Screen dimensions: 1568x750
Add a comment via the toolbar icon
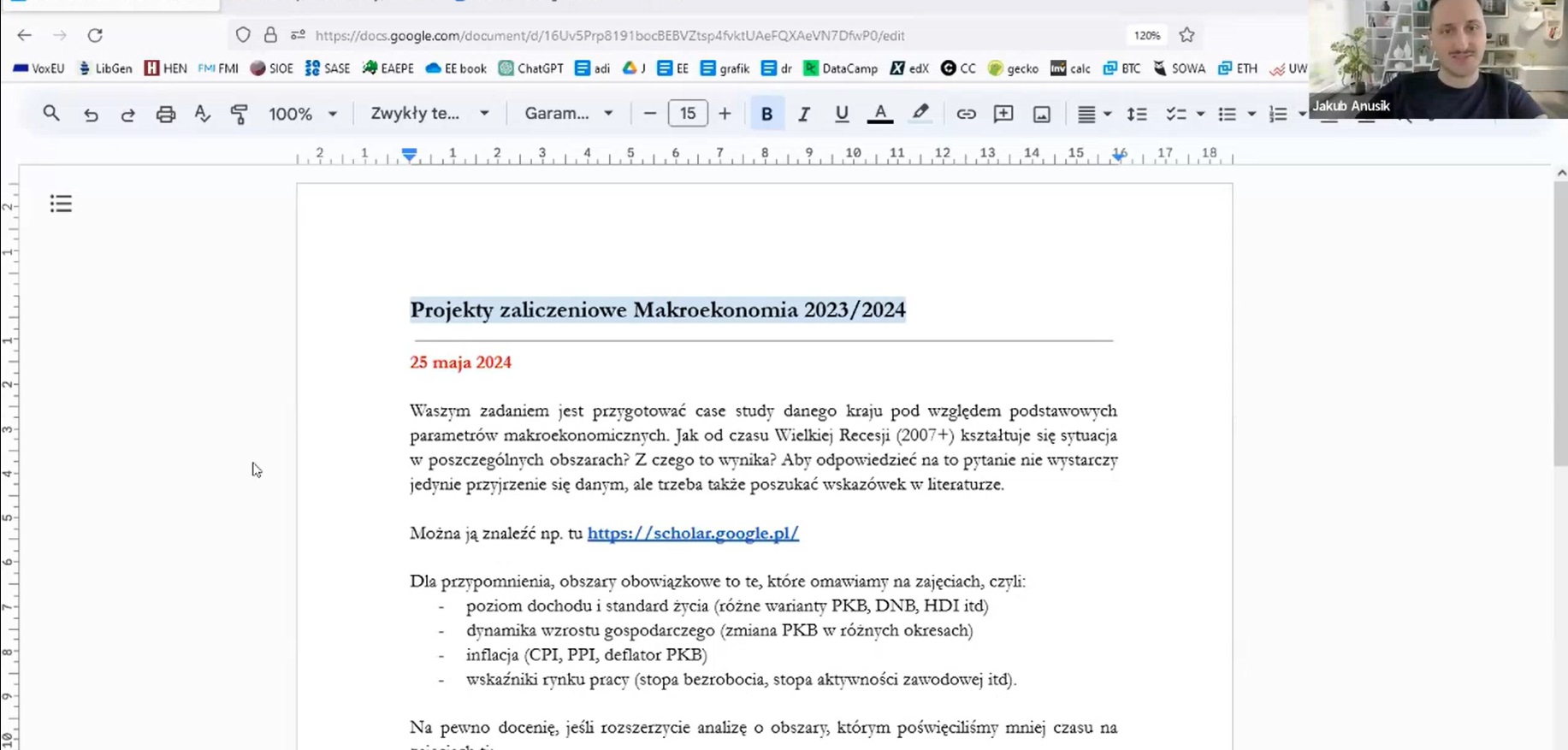tap(1003, 114)
